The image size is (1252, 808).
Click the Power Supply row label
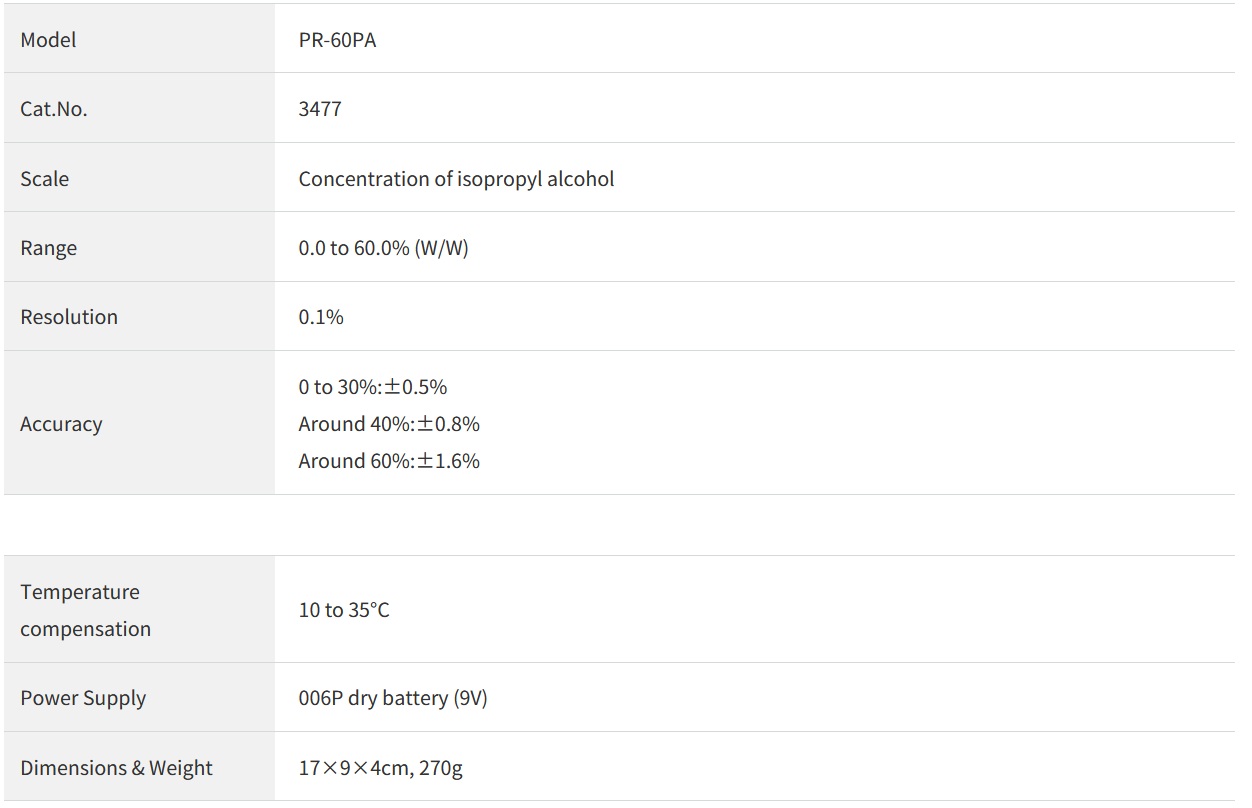pyautogui.click(x=83, y=698)
